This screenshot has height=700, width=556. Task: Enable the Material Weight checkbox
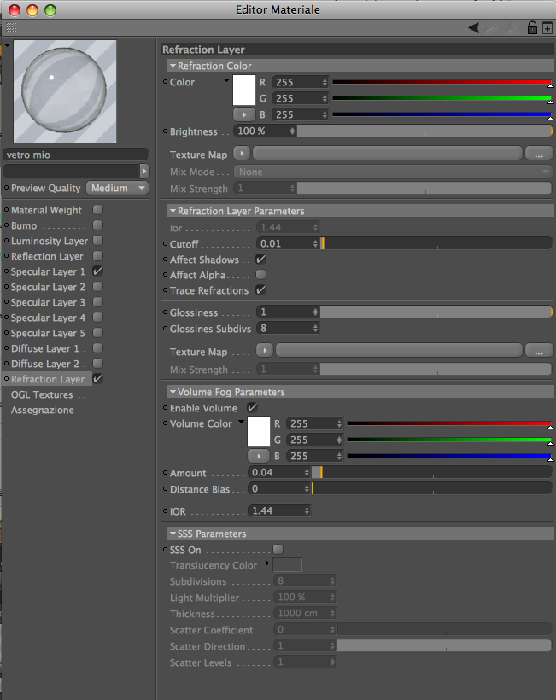[x=97, y=209]
